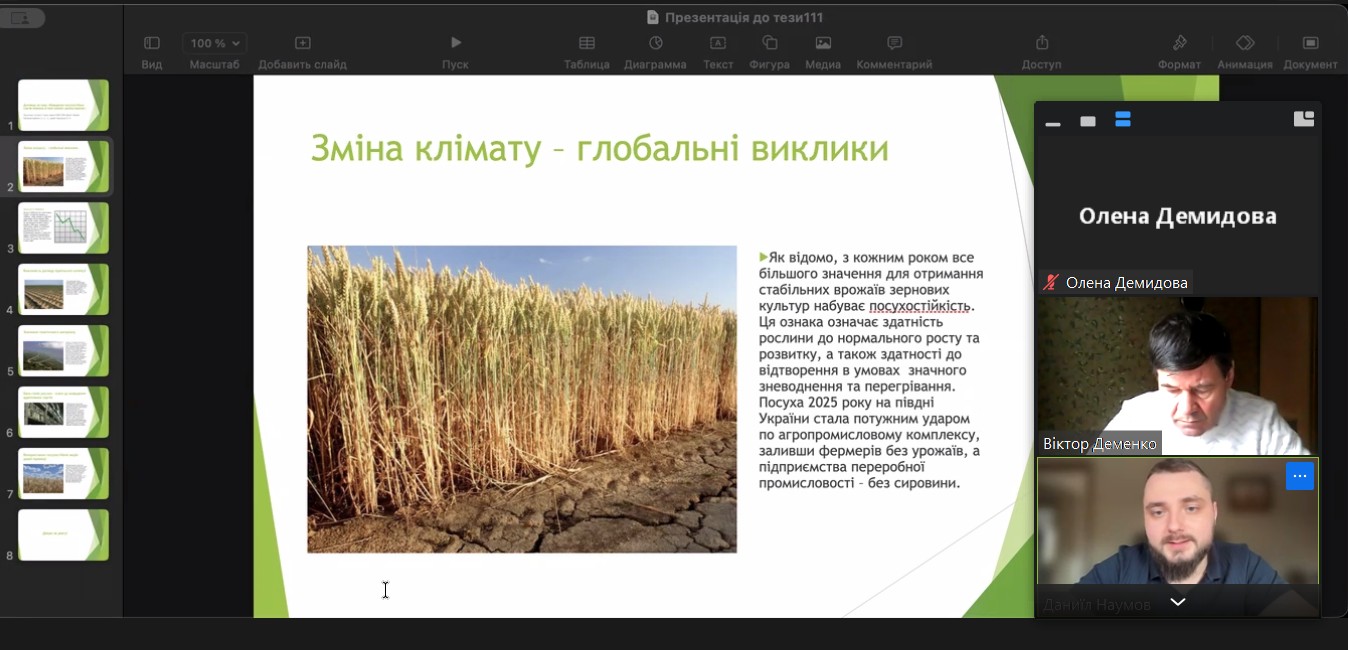The image size is (1348, 650).
Task: Open the blue three-dots menu on video
Action: (1299, 476)
